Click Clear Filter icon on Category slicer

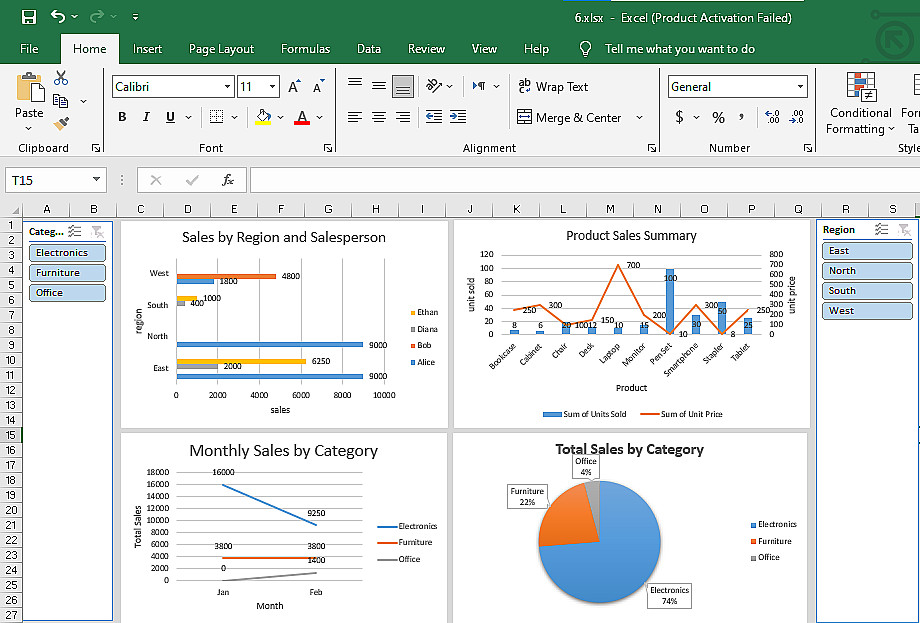click(97, 231)
